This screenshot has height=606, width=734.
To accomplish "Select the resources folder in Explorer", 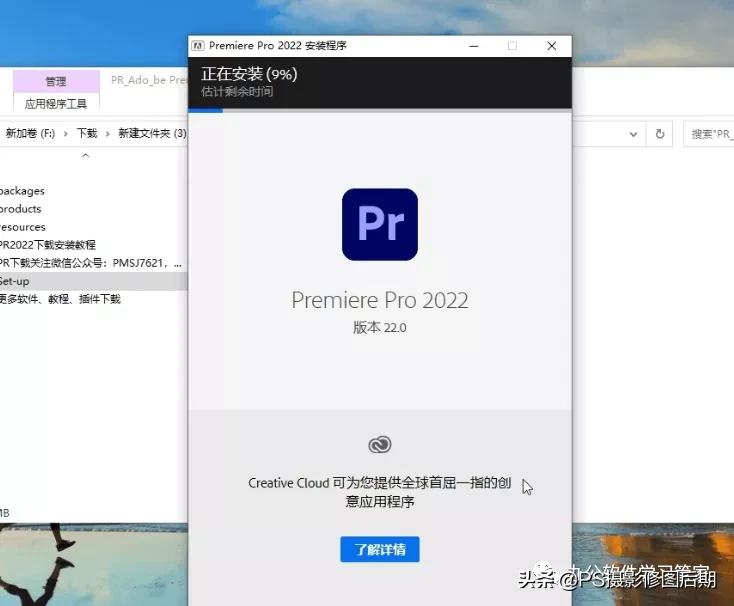I will coord(22,227).
